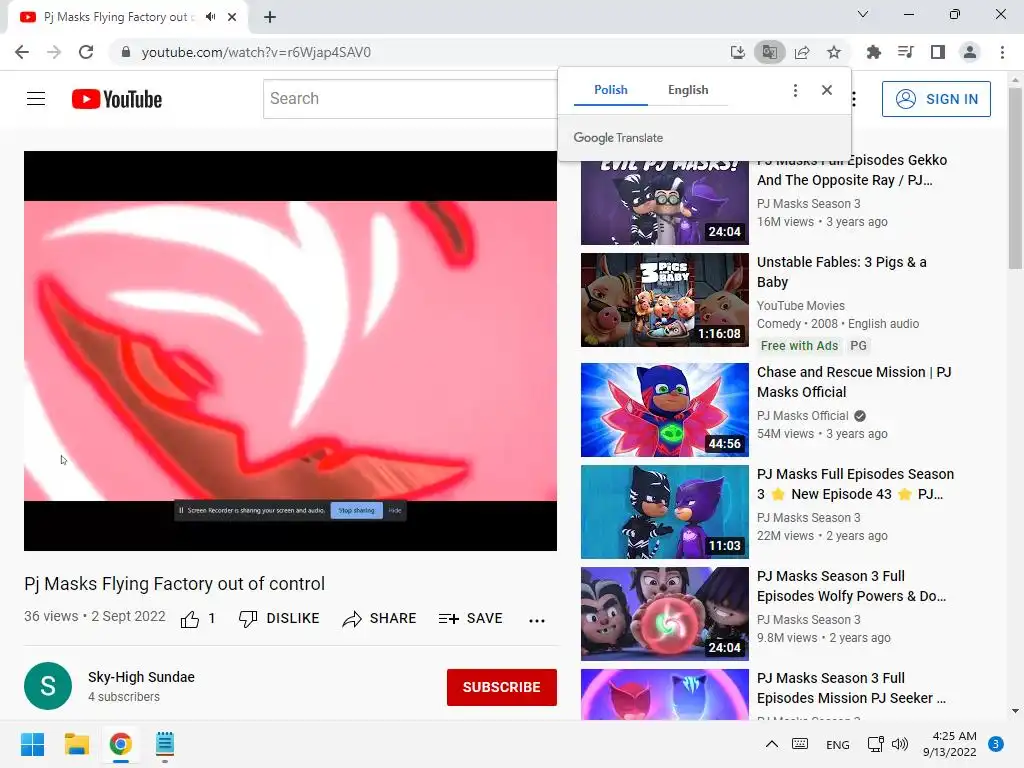This screenshot has height=768, width=1024.
Task: Bookmark this tab with star icon
Action: (x=834, y=52)
